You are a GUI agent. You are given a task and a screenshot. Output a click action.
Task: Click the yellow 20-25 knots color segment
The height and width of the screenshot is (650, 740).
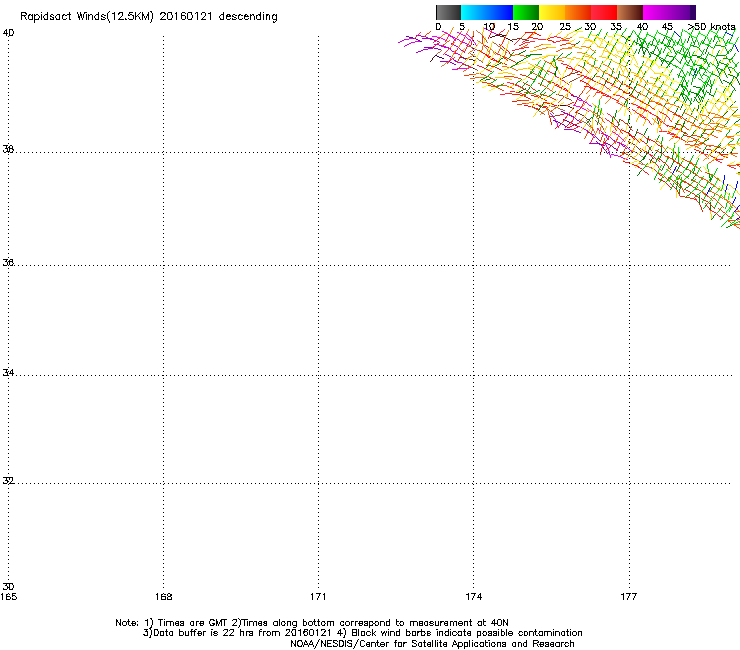click(552, 12)
